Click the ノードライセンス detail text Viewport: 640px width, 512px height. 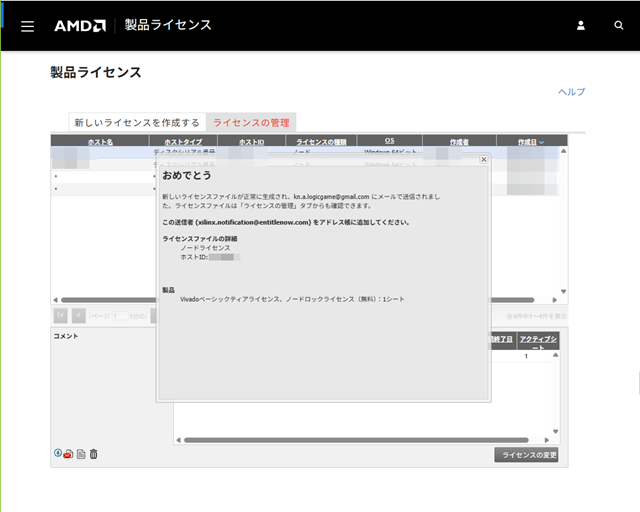pos(205,248)
